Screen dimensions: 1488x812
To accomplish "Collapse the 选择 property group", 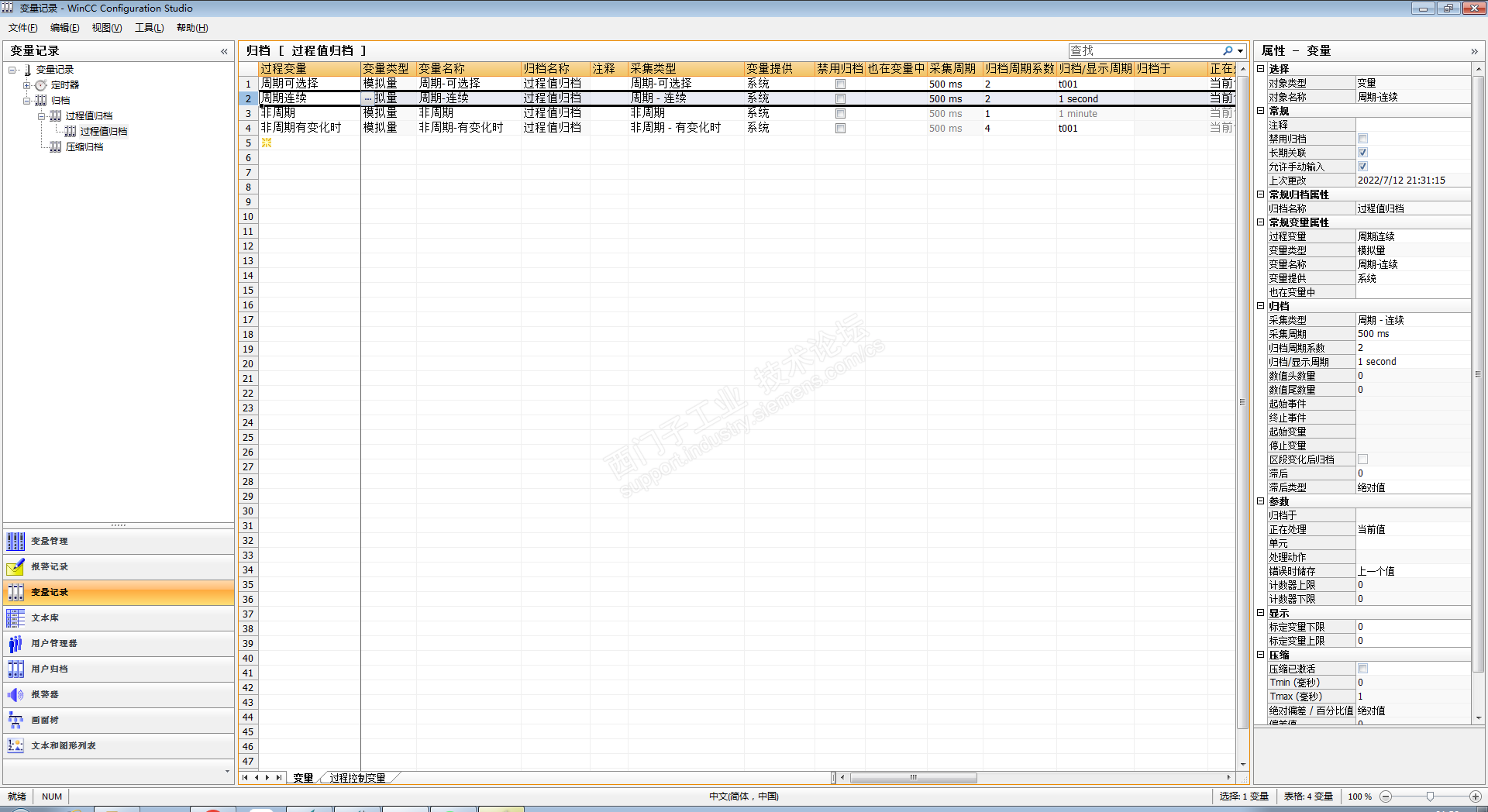I will [1261, 69].
